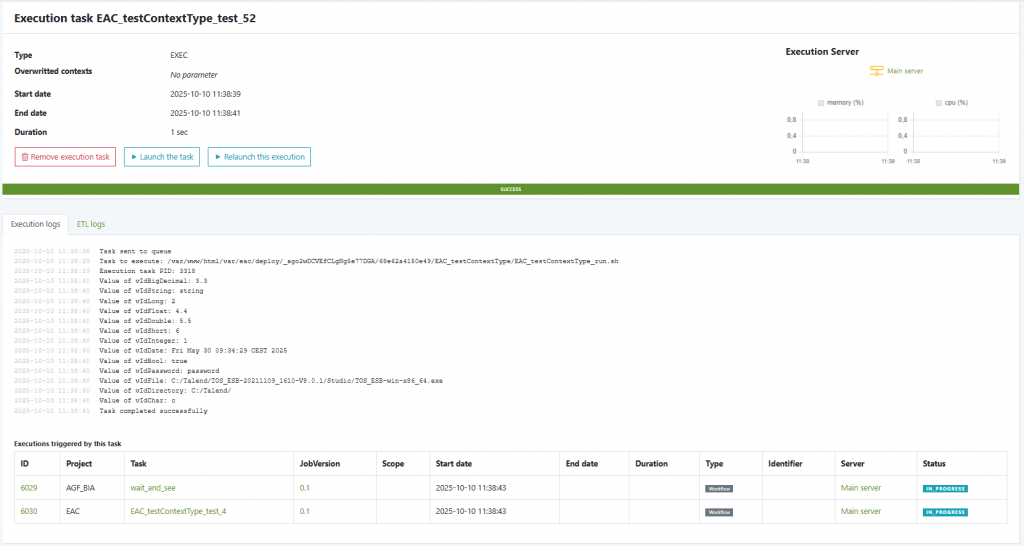Image resolution: width=1024 pixels, height=546 pixels.
Task: Click IN_PROGRESS status badge for wait_and_see
Action: [945, 489]
